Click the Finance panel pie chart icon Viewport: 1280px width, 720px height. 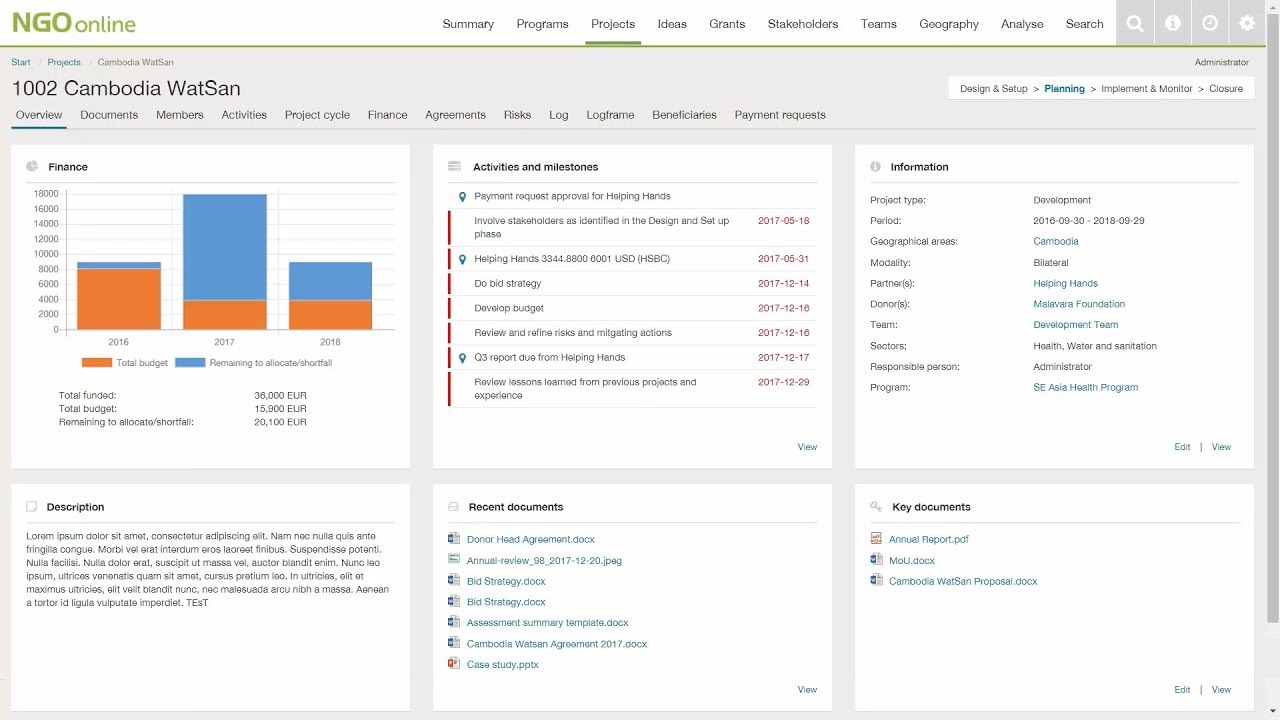[32, 166]
